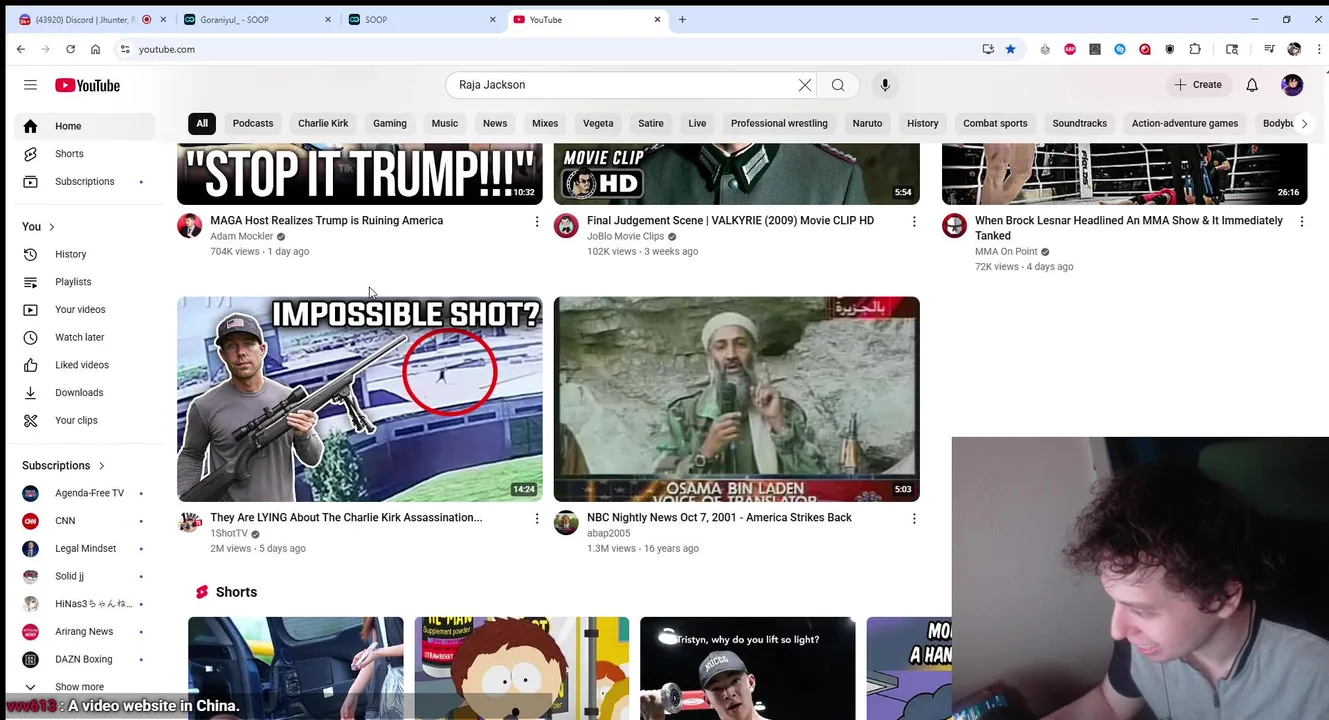Select the Professional wrestling filter chip
The image size is (1329, 720).
[779, 124]
